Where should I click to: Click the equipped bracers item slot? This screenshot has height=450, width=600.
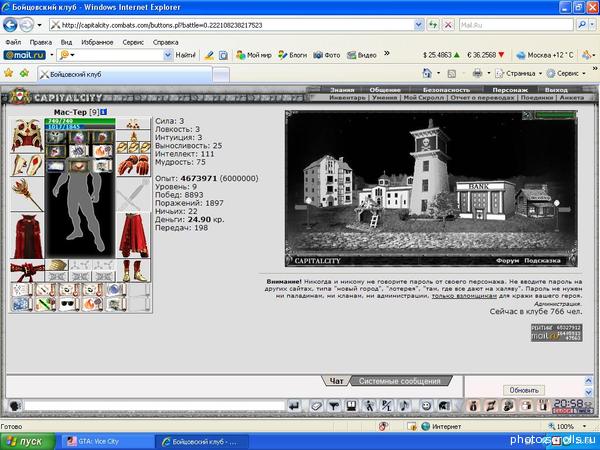coord(27,165)
